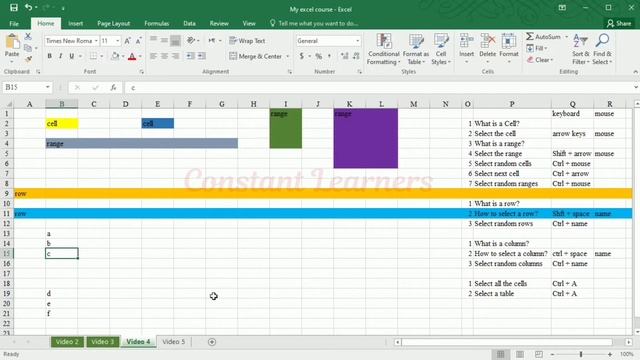The height and width of the screenshot is (360, 640).
Task: Apply fill color bucket
Action: click(x=115, y=56)
